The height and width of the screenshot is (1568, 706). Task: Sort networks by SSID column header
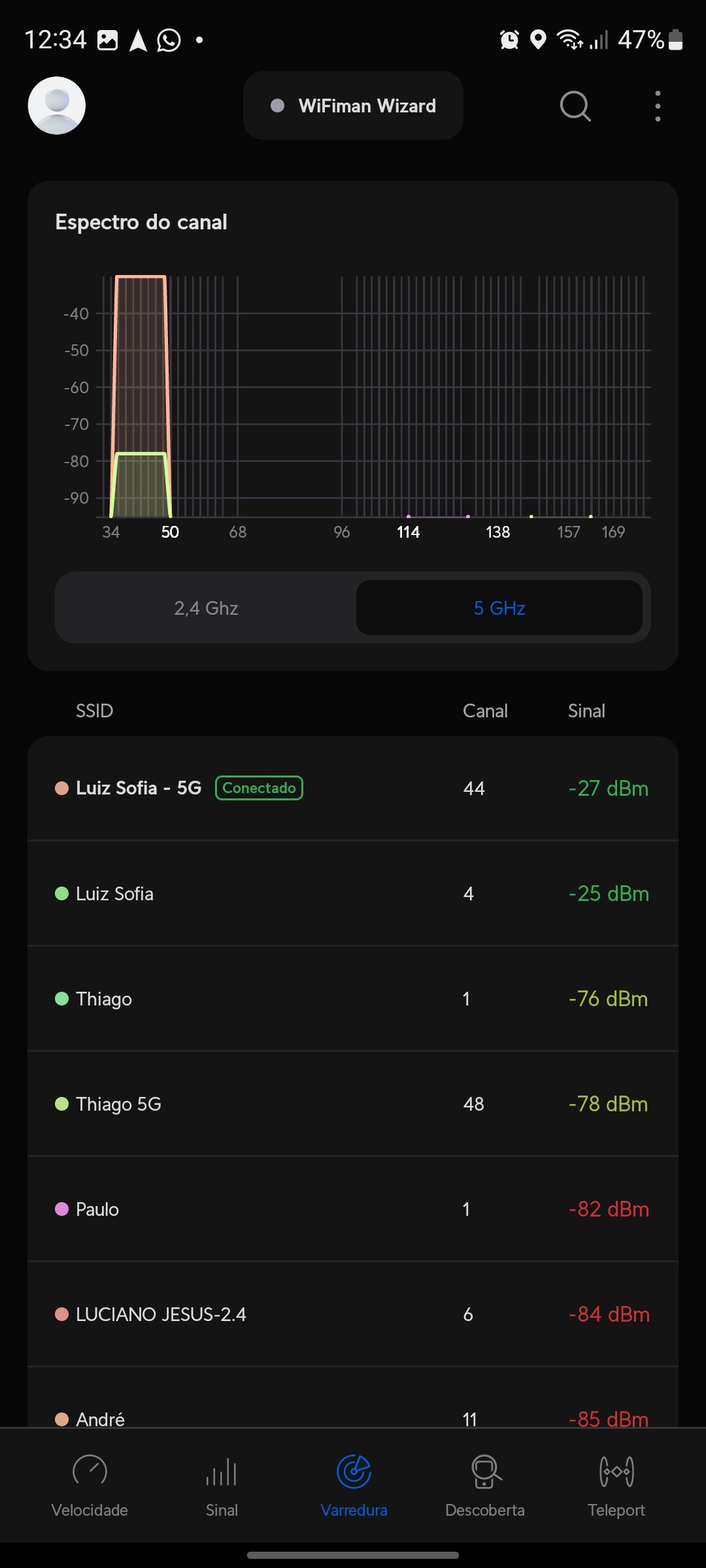[95, 711]
